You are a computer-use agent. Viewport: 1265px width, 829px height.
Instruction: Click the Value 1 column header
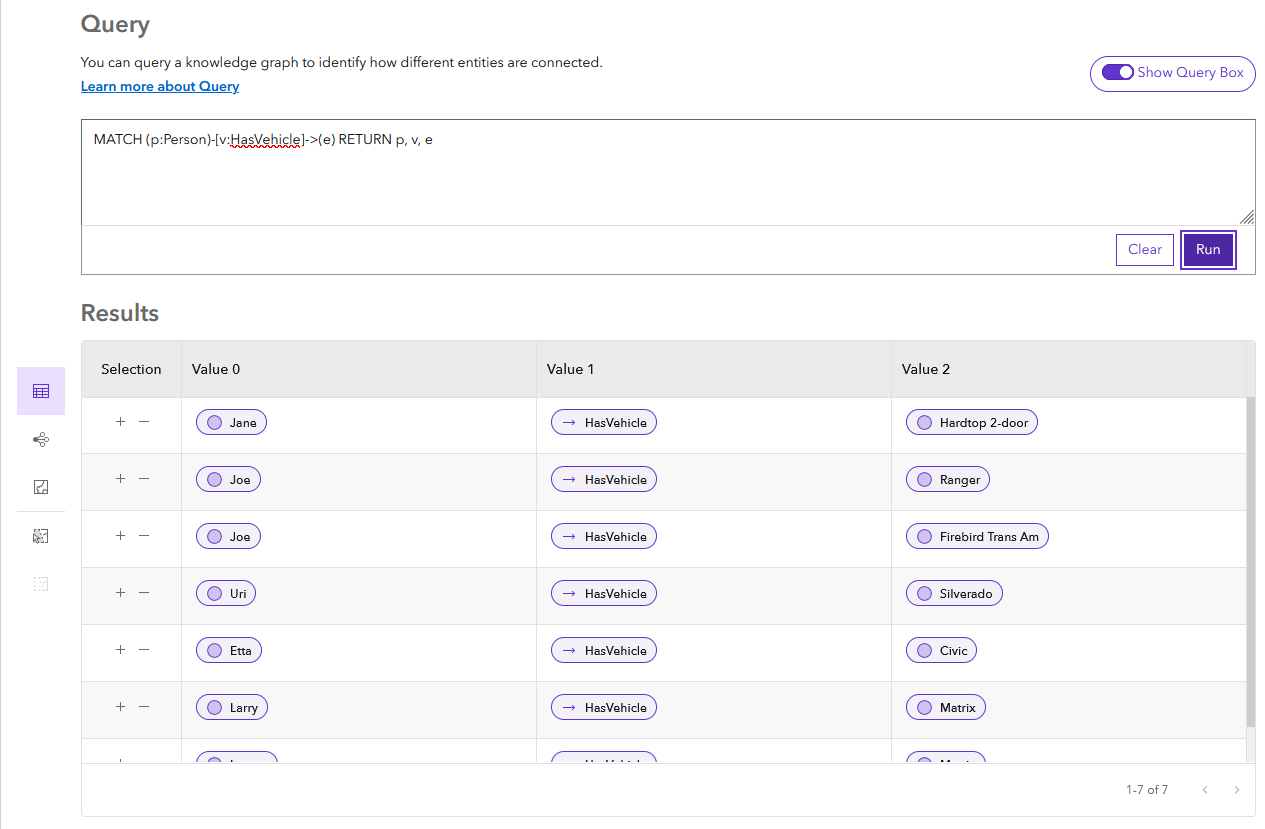point(571,369)
